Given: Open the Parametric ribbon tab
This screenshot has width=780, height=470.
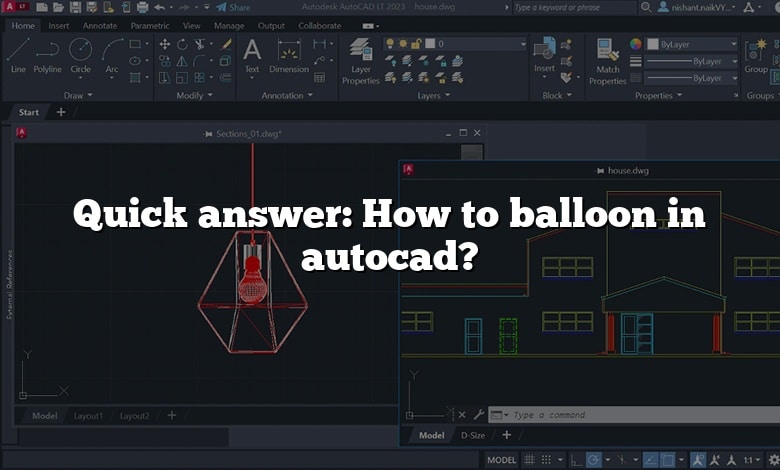Looking at the screenshot, I should [150, 25].
